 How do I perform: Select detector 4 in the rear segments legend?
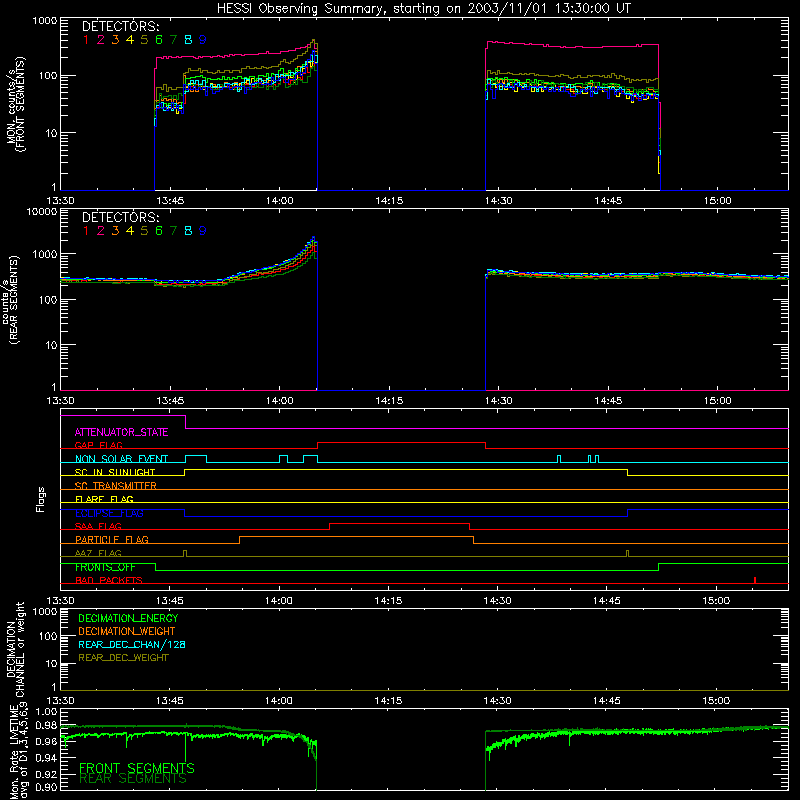click(x=130, y=231)
